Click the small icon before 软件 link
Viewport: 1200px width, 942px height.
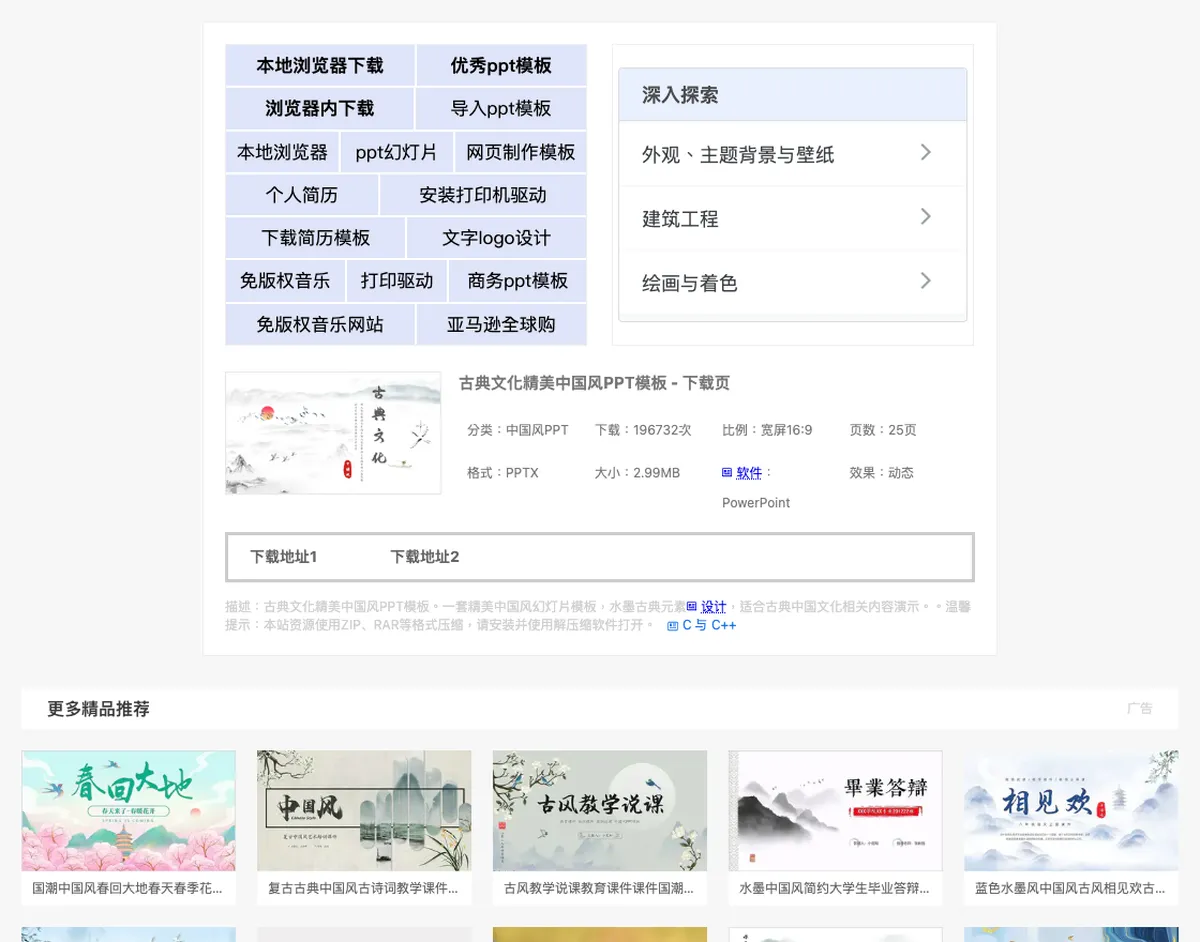(727, 473)
